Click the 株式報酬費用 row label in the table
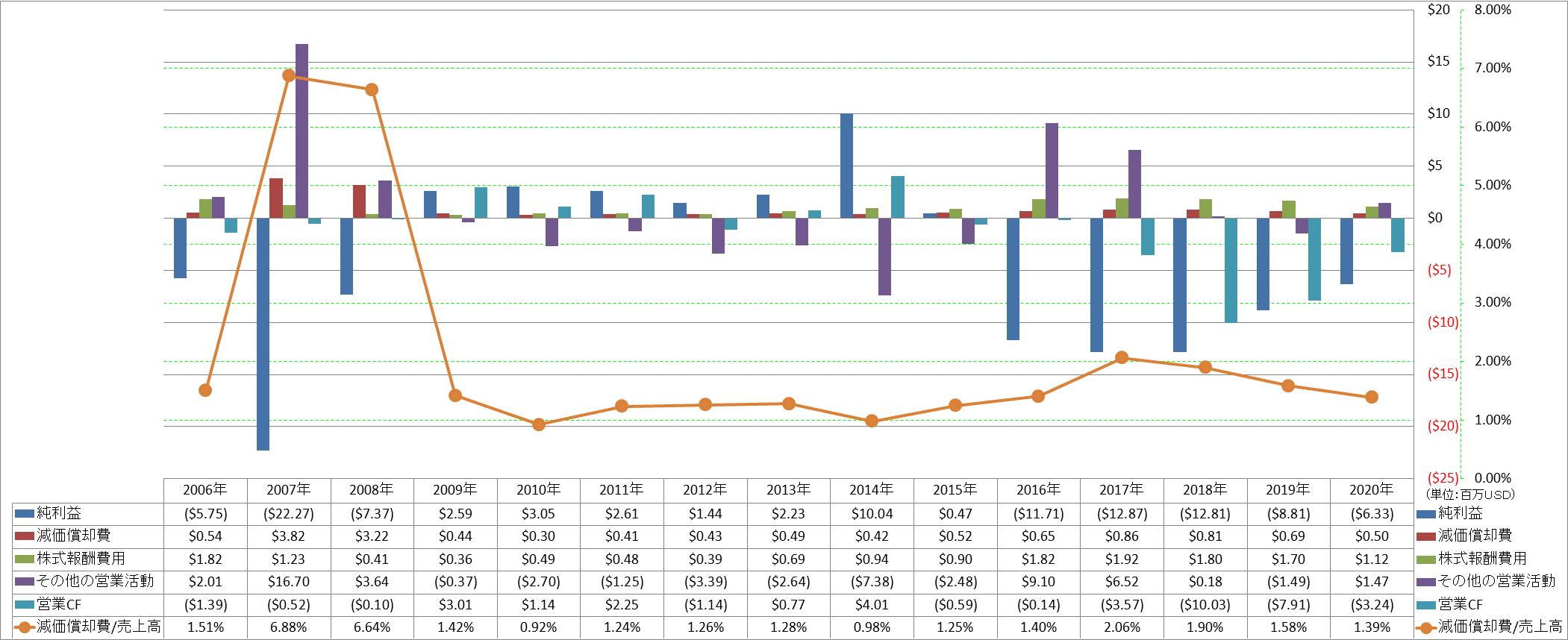1568x640 pixels. pos(81,559)
